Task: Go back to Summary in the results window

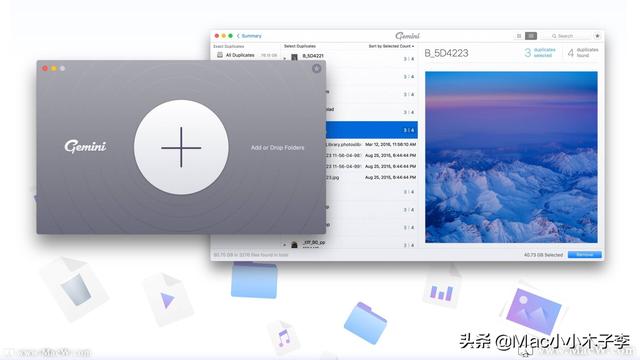Action: [249, 36]
